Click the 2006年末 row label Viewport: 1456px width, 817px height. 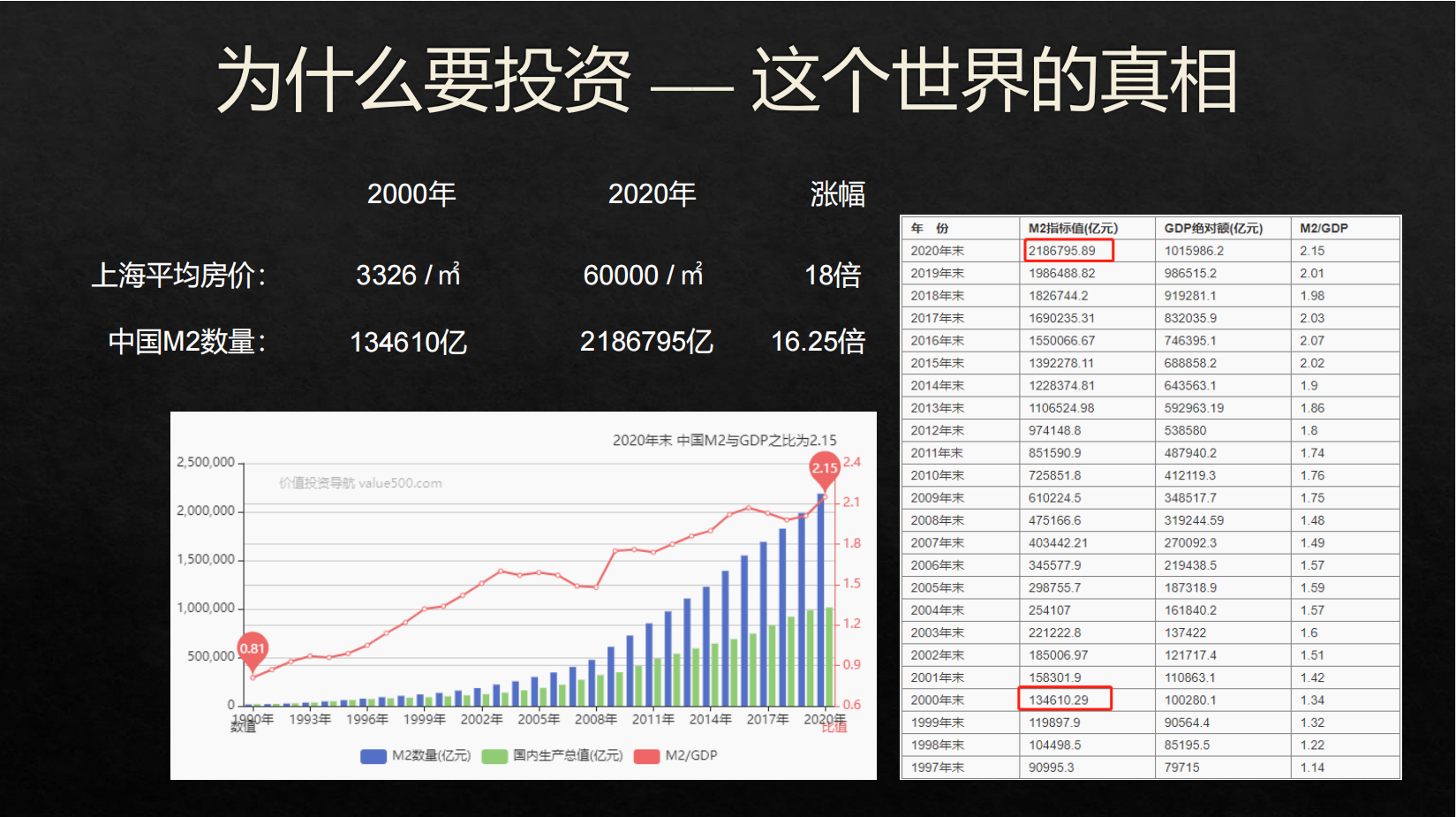click(938, 565)
